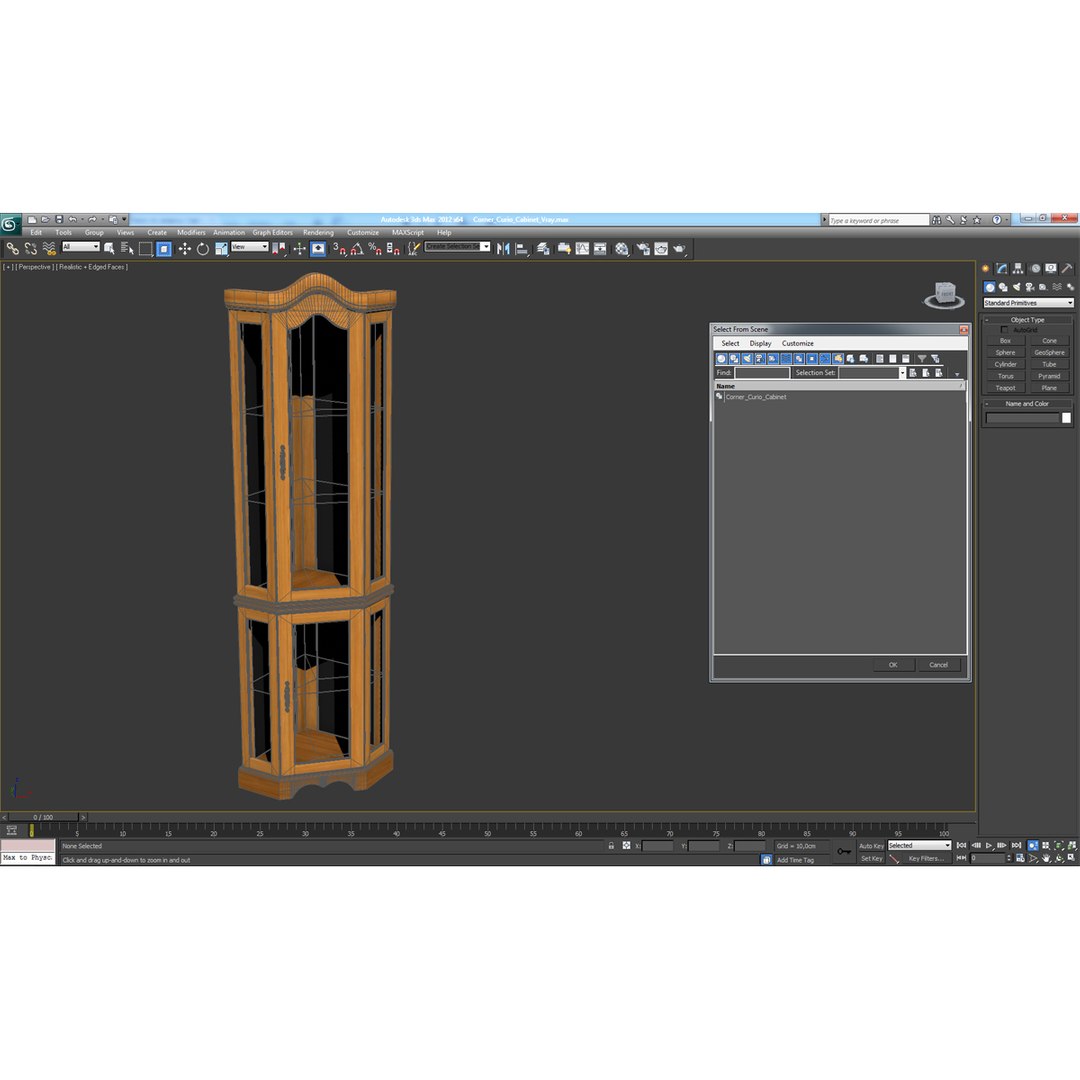Screen dimensions: 1080x1080
Task: Click the object color swatch
Action: point(1066,418)
